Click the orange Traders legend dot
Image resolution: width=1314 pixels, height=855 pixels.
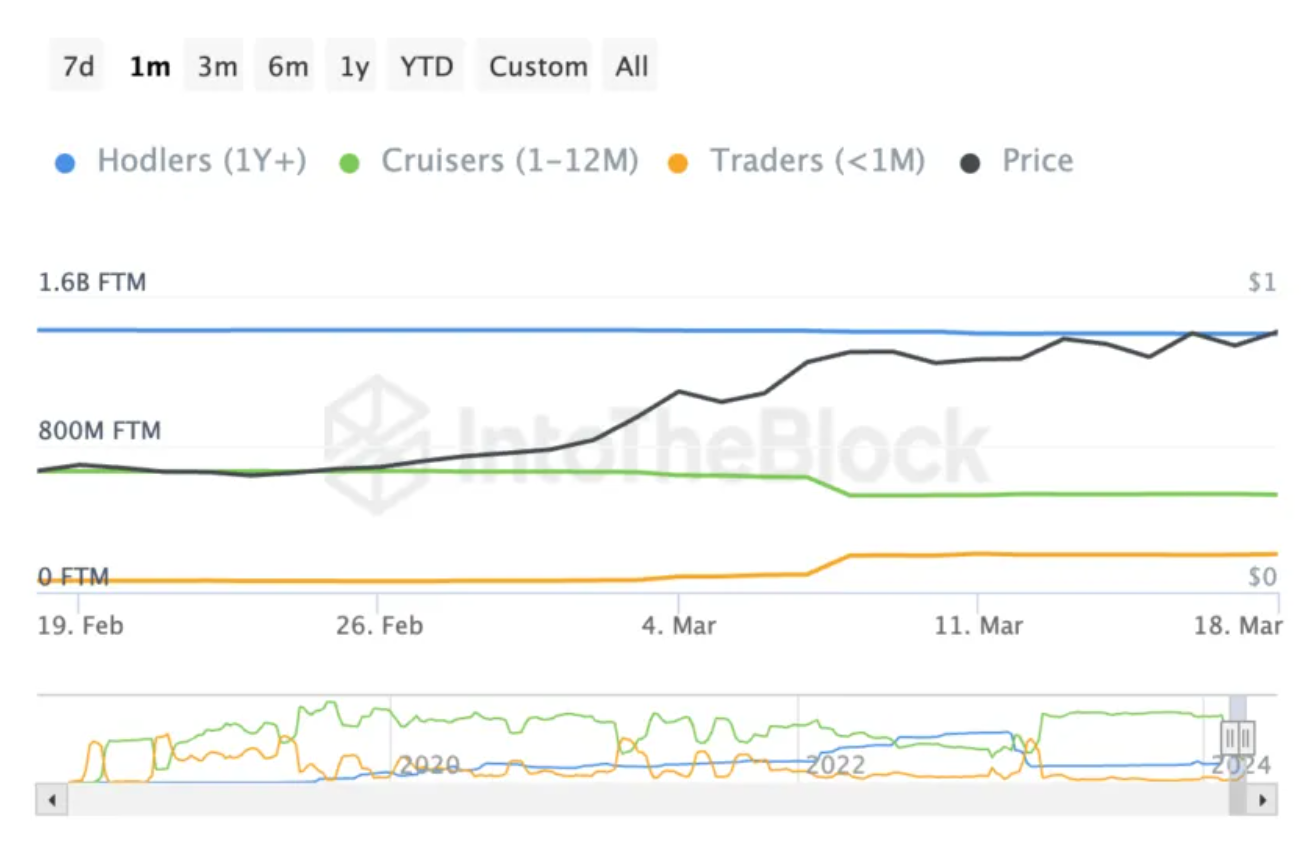(678, 163)
